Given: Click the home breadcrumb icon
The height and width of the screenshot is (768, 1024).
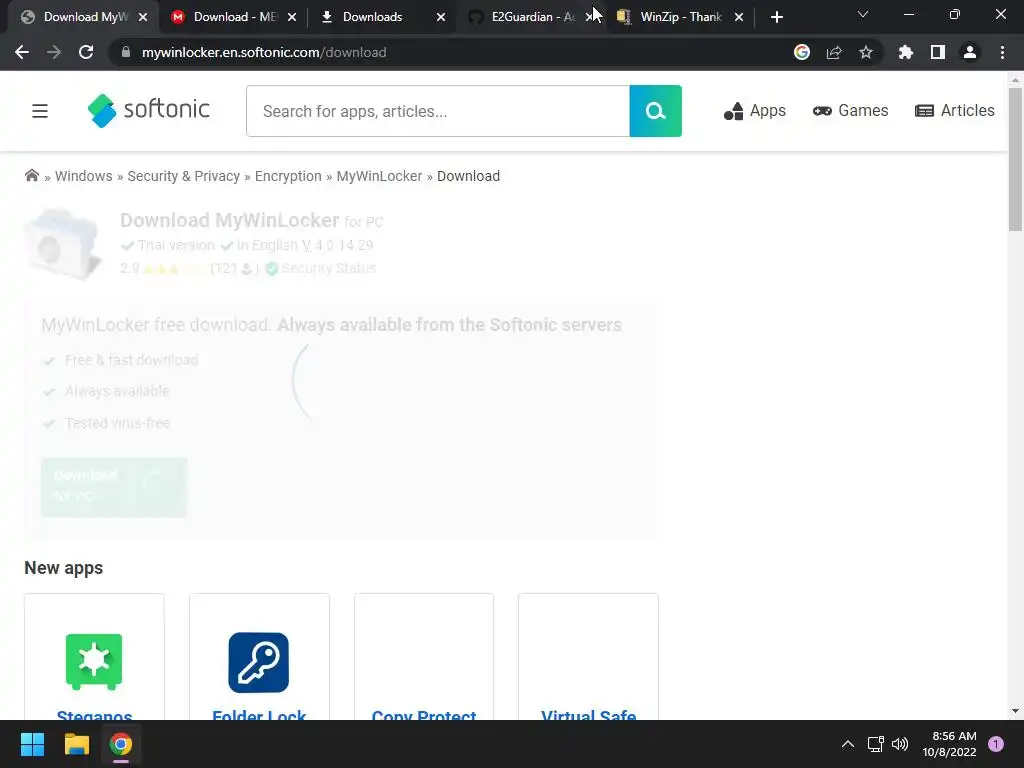Looking at the screenshot, I should click(x=31, y=175).
